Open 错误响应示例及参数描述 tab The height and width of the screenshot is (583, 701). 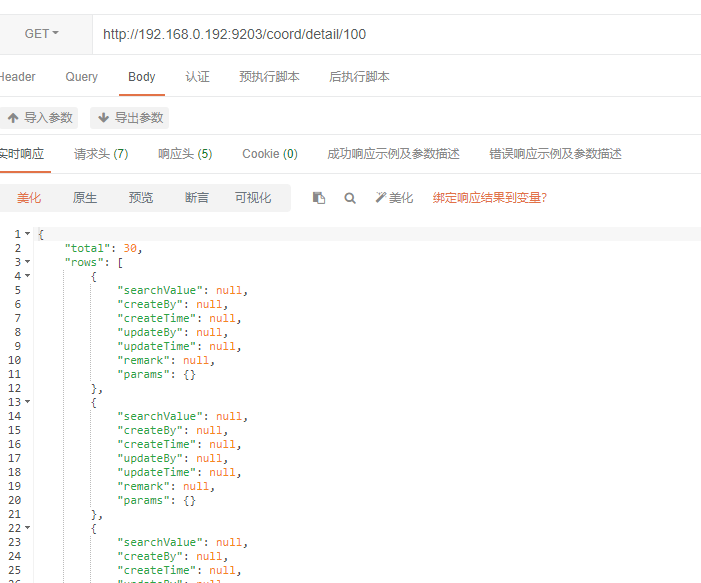[x=555, y=154]
